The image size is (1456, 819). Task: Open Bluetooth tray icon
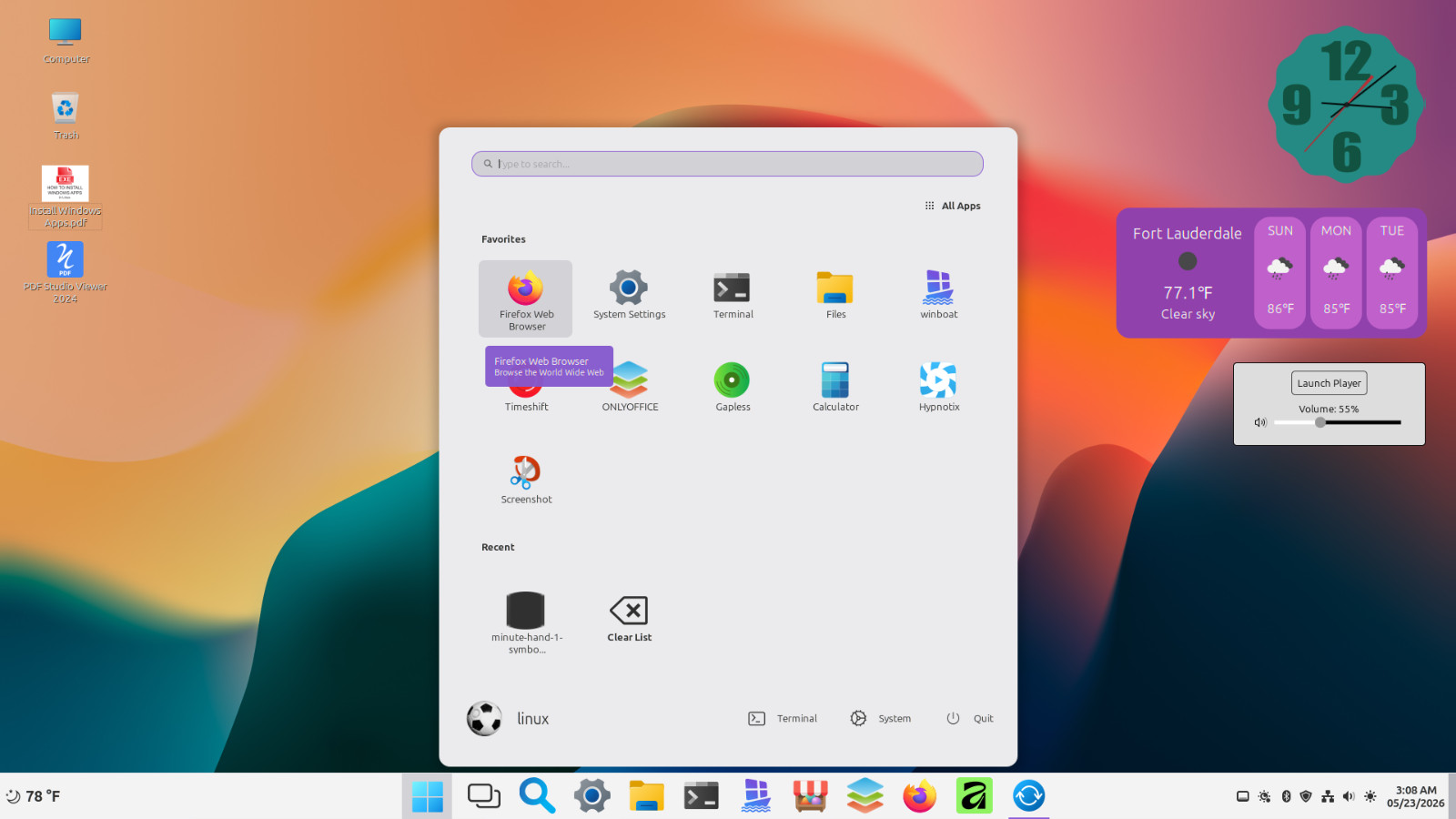pyautogui.click(x=1286, y=796)
